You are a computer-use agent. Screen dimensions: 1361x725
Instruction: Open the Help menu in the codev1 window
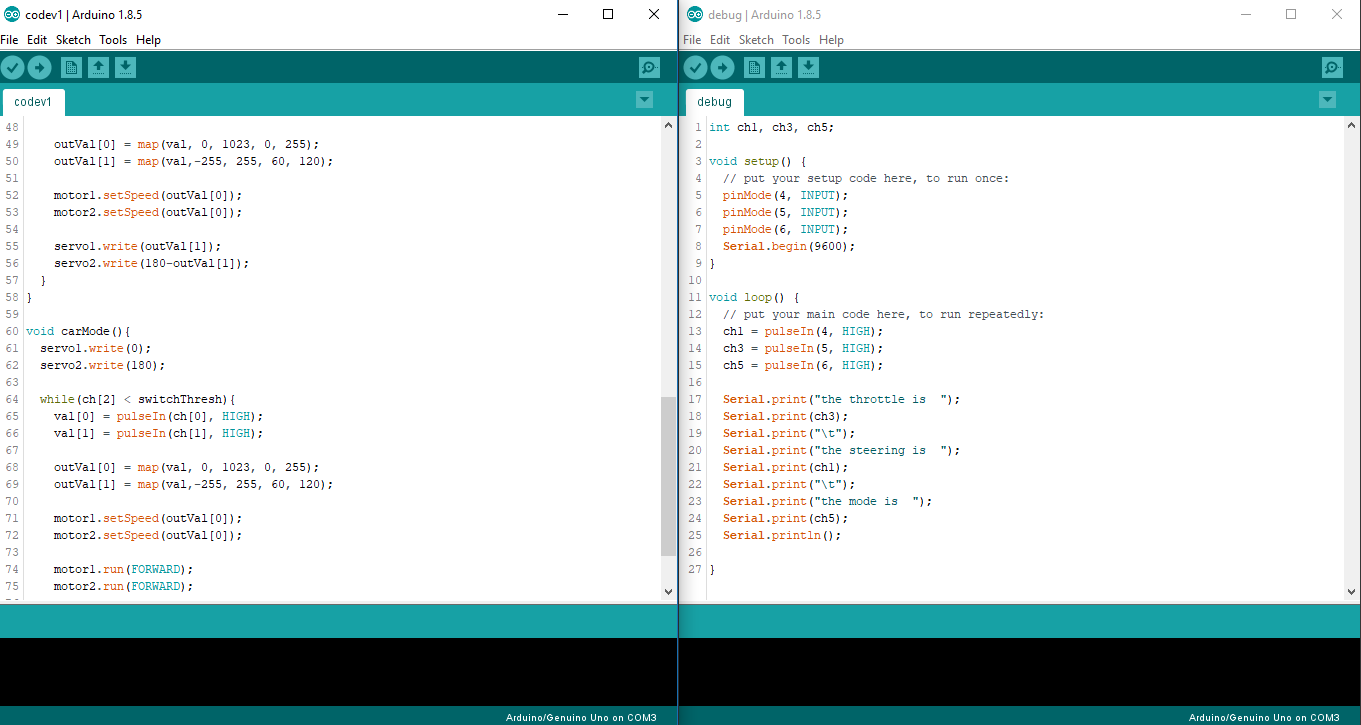[148, 39]
